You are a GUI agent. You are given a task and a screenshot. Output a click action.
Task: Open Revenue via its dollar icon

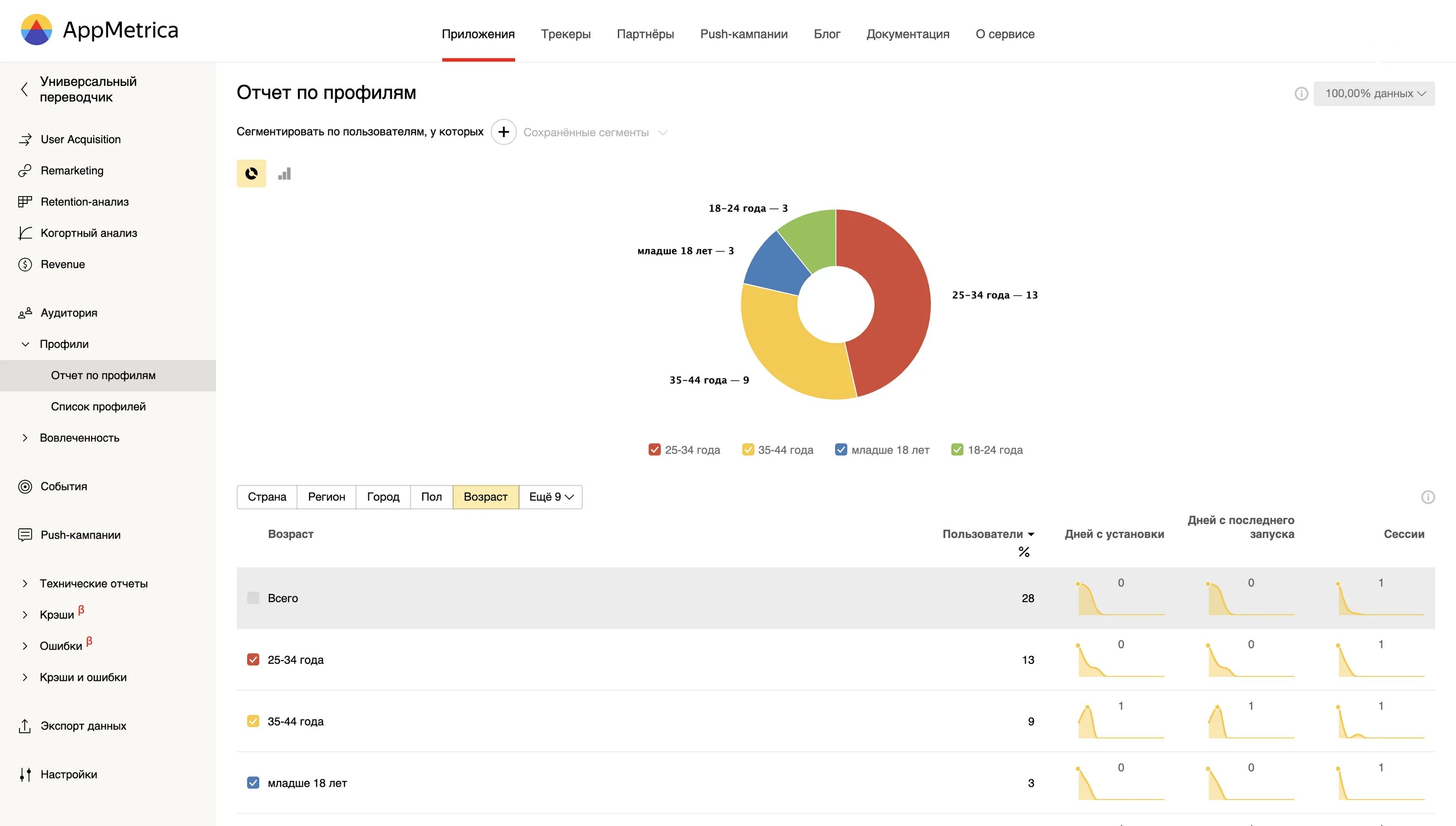click(25, 264)
